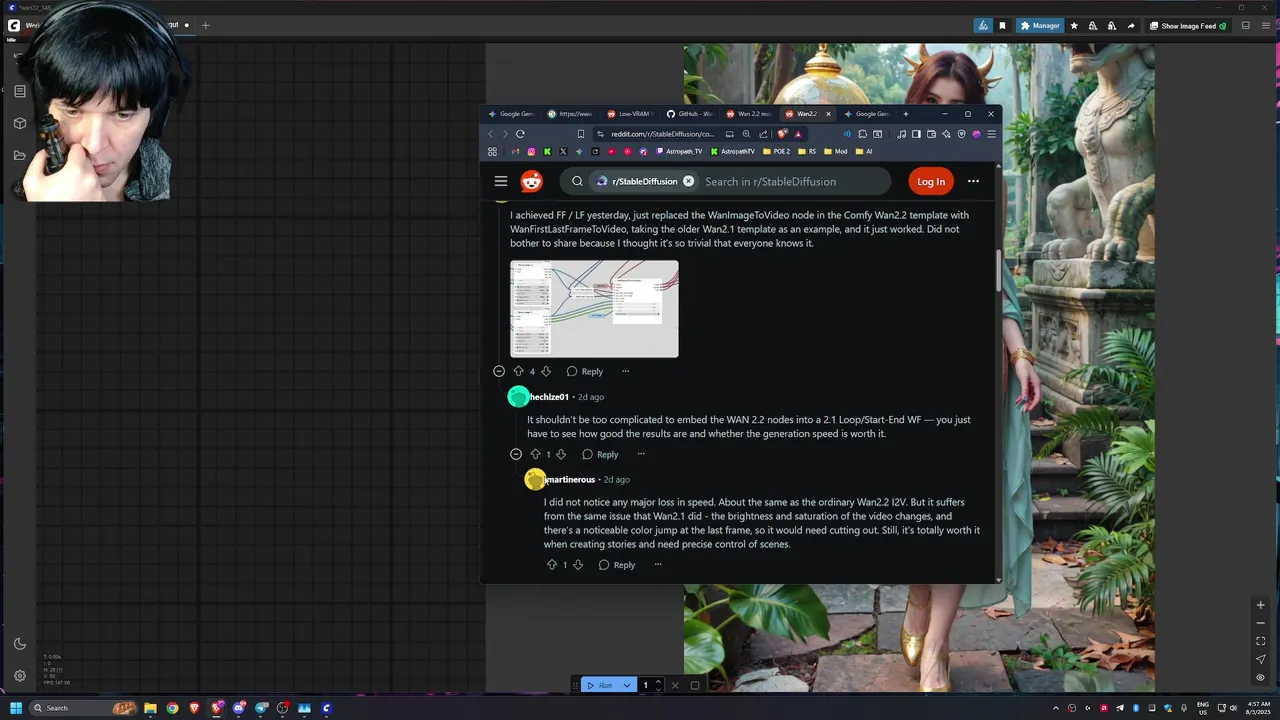Open new browser tab

906,114
